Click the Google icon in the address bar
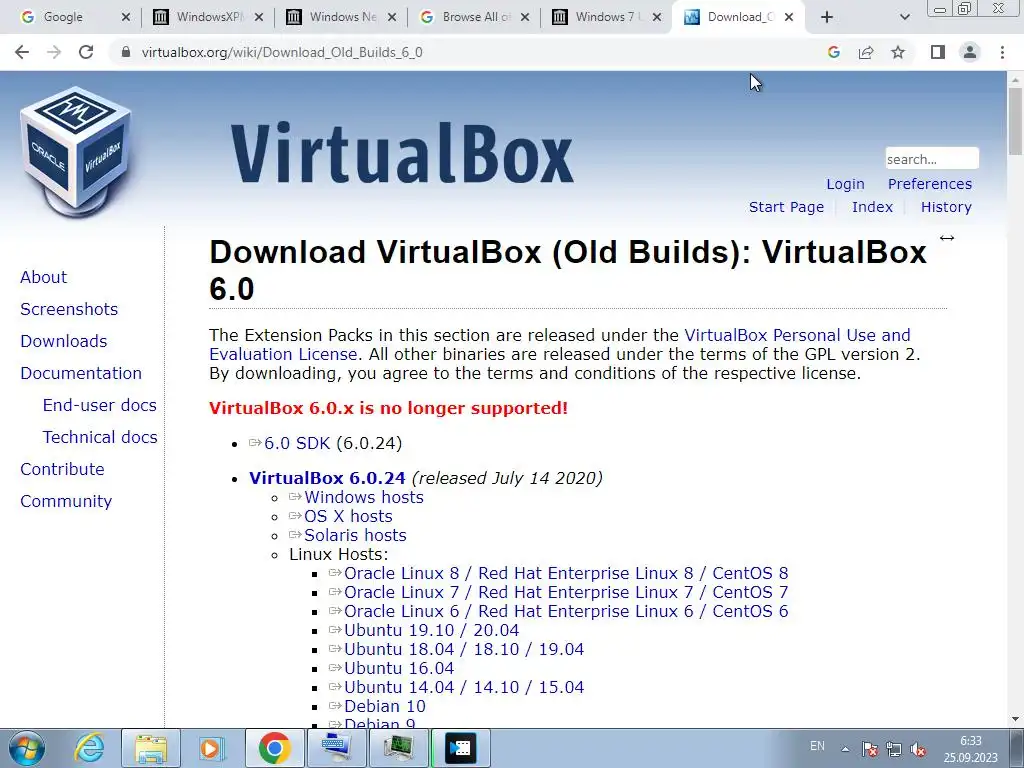Viewport: 1024px width, 768px height. click(834, 52)
